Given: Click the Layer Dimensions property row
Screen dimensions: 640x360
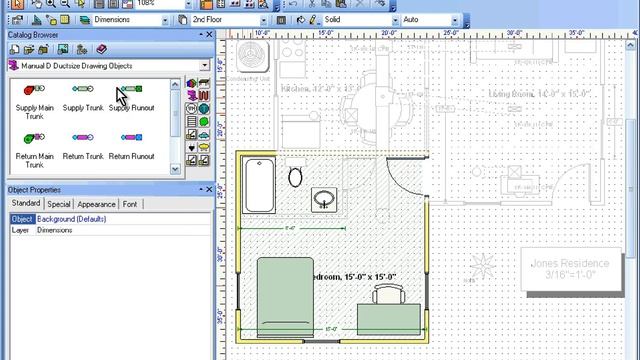Looking at the screenshot, I should coord(110,230).
